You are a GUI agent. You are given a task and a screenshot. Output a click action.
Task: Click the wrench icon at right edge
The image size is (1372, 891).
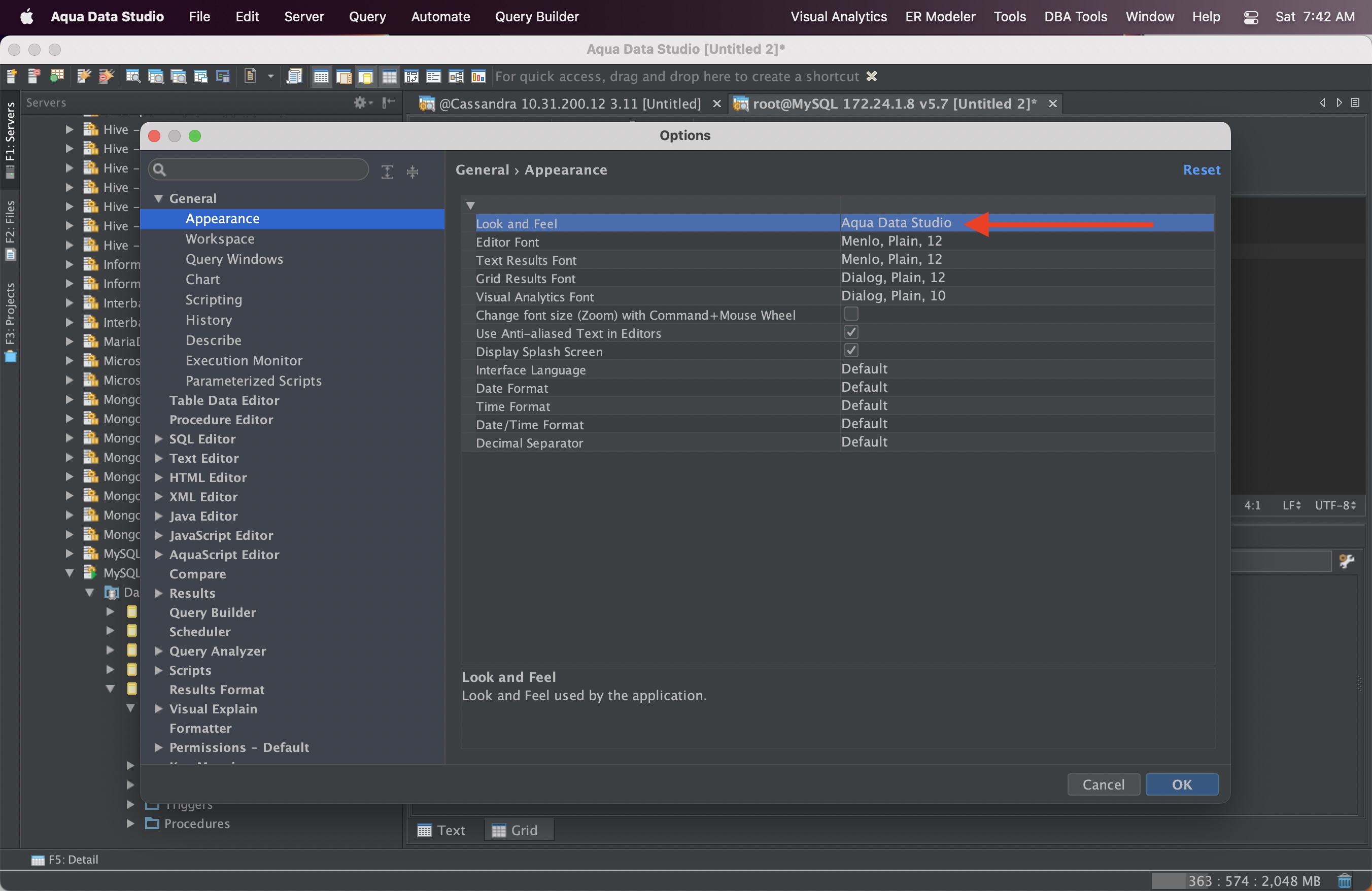tap(1346, 561)
